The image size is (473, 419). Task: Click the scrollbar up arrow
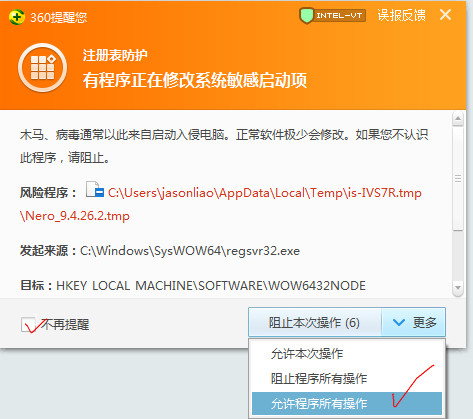pos(458,119)
